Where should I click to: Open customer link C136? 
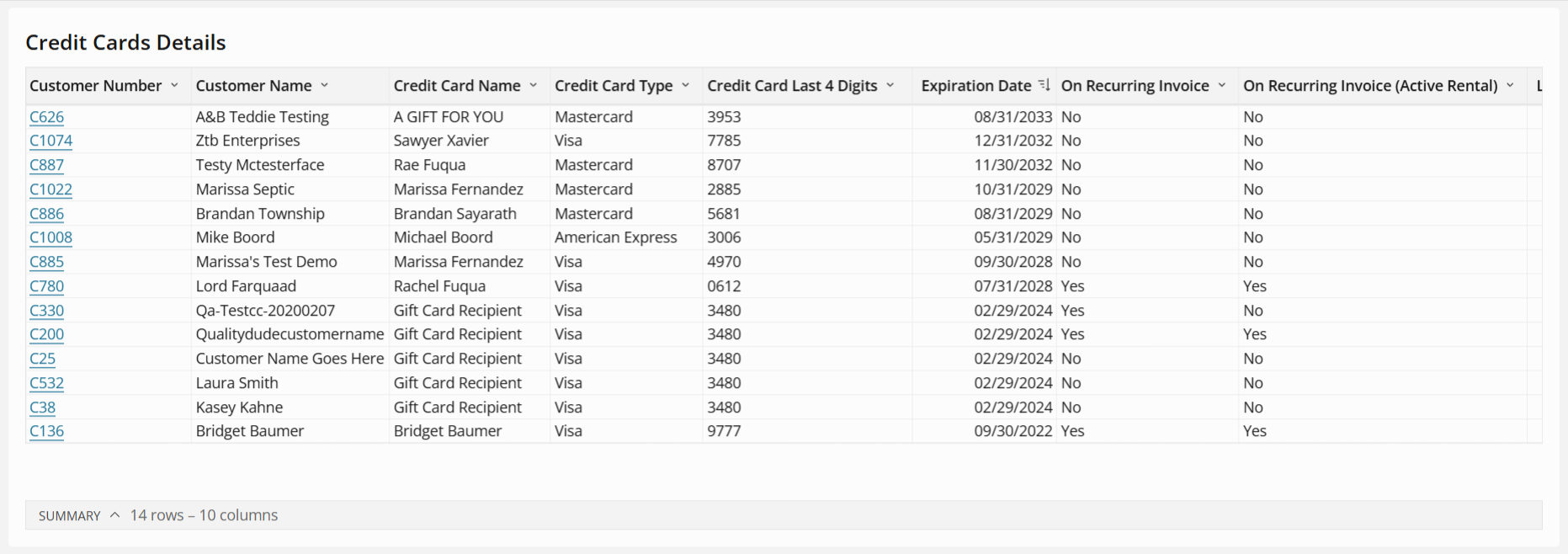click(46, 431)
